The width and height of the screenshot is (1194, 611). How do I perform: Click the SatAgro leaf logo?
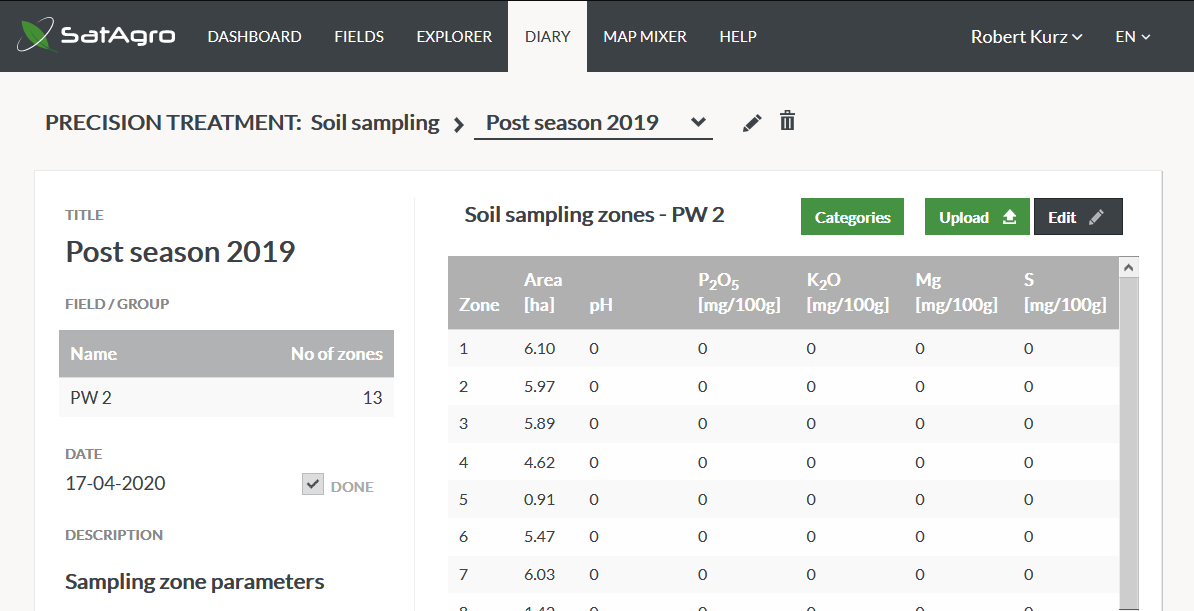tap(37, 35)
